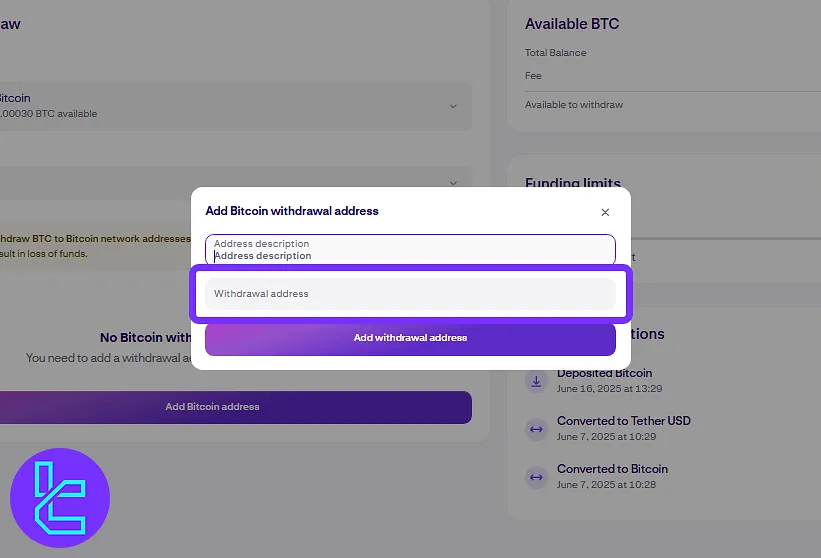Image resolution: width=821 pixels, height=558 pixels.
Task: Open the Converted to Tether USD transaction
Action: (x=623, y=421)
